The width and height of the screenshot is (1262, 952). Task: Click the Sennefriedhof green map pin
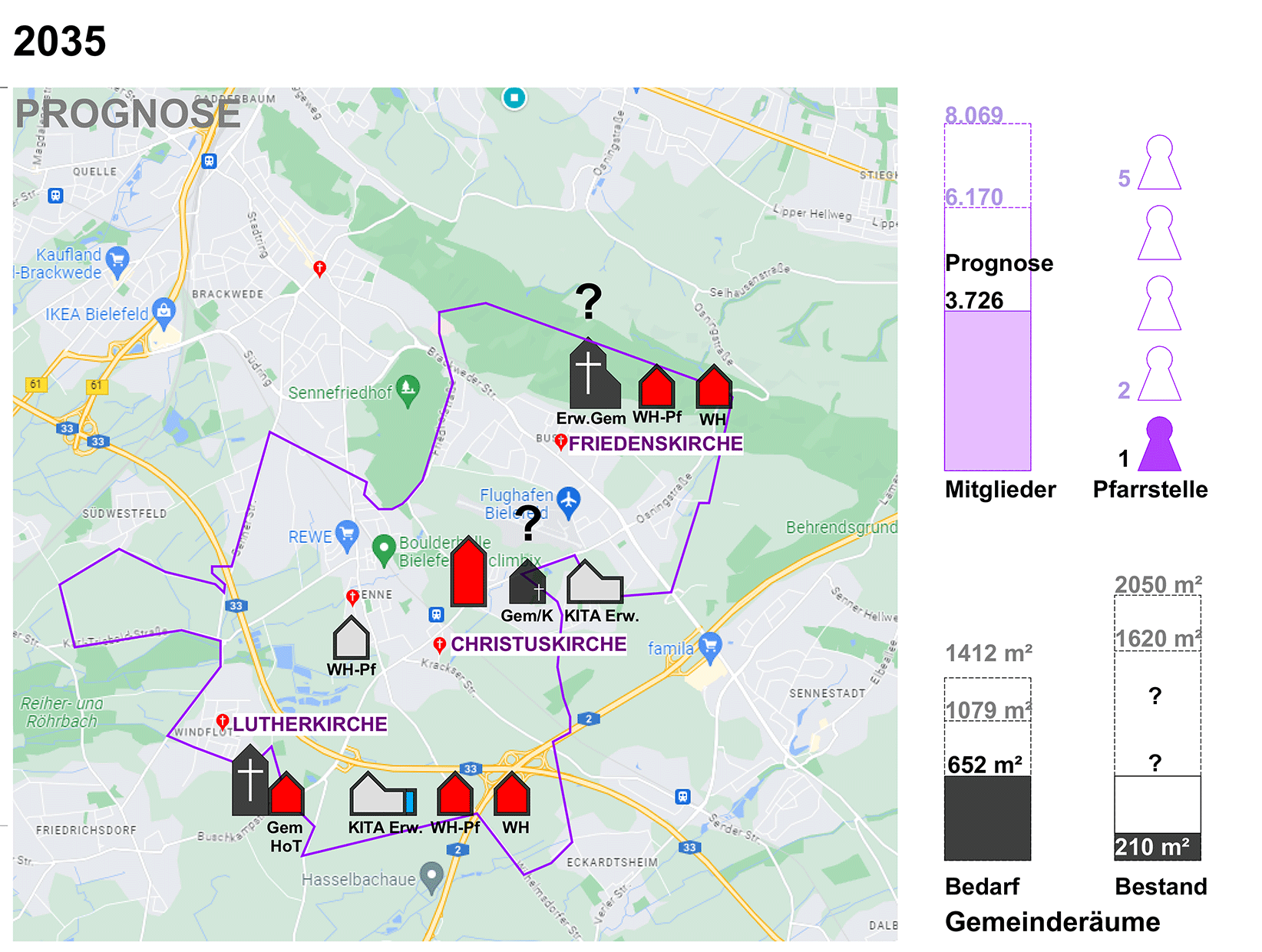click(408, 391)
